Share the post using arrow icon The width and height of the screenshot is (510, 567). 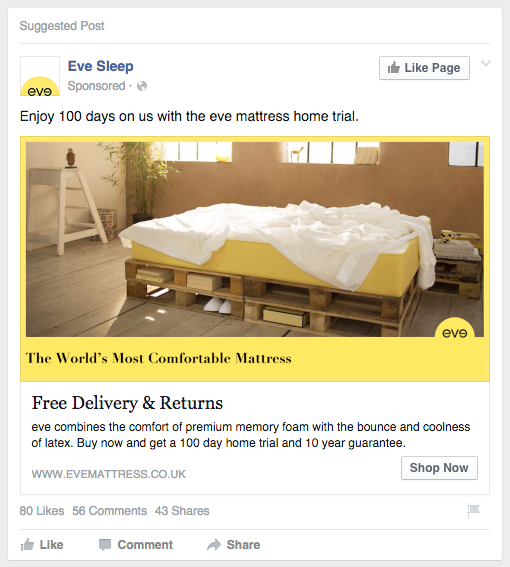tap(234, 545)
